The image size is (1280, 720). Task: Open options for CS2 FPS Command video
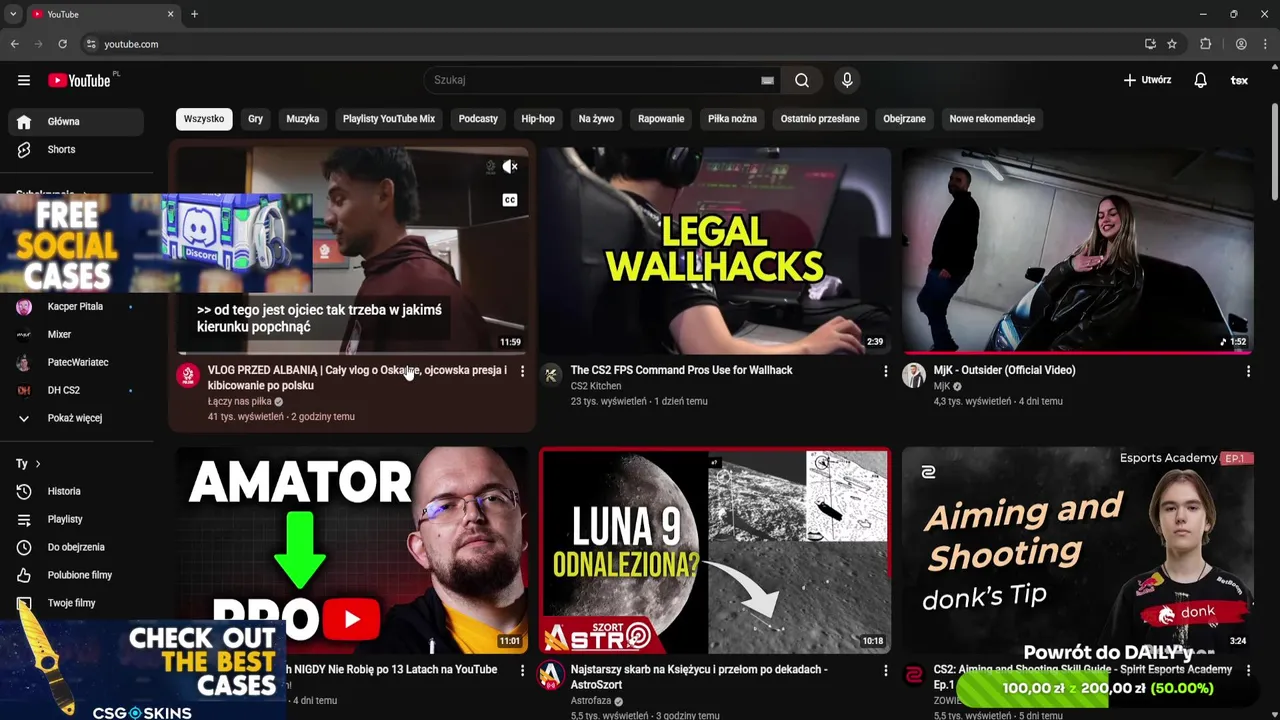pos(885,371)
